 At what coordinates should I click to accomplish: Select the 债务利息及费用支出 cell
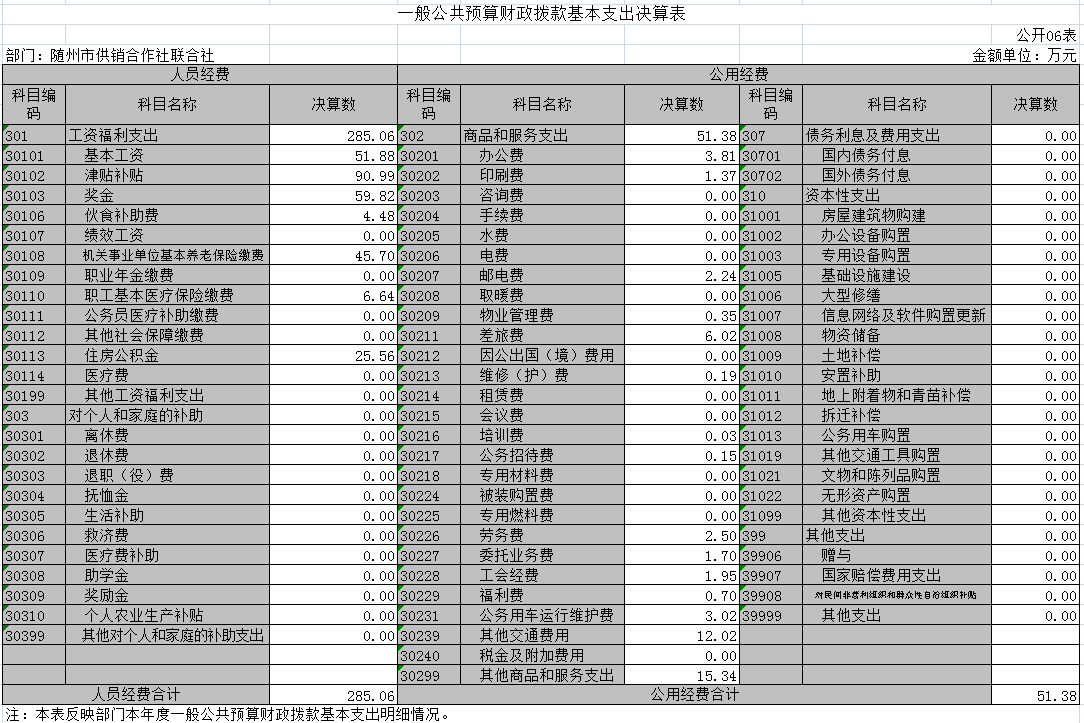873,136
